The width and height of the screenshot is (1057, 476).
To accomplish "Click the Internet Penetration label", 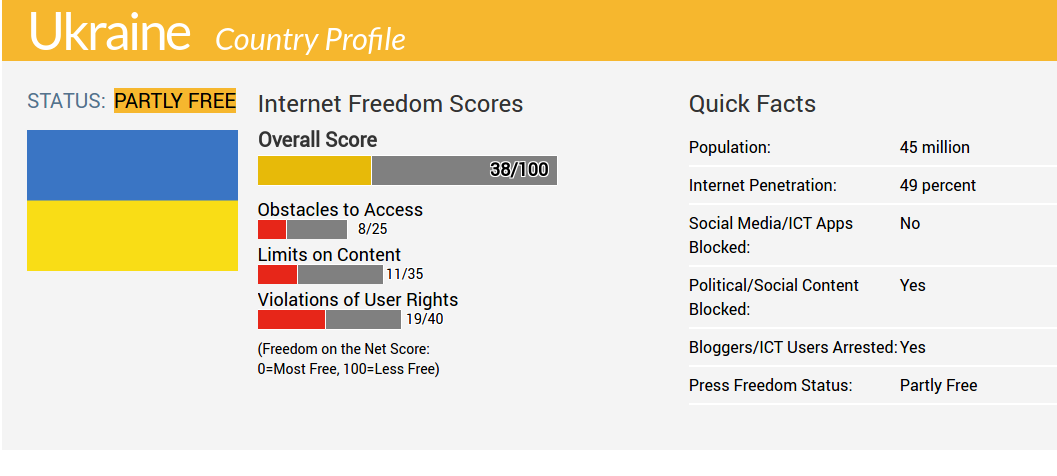I will click(x=762, y=186).
